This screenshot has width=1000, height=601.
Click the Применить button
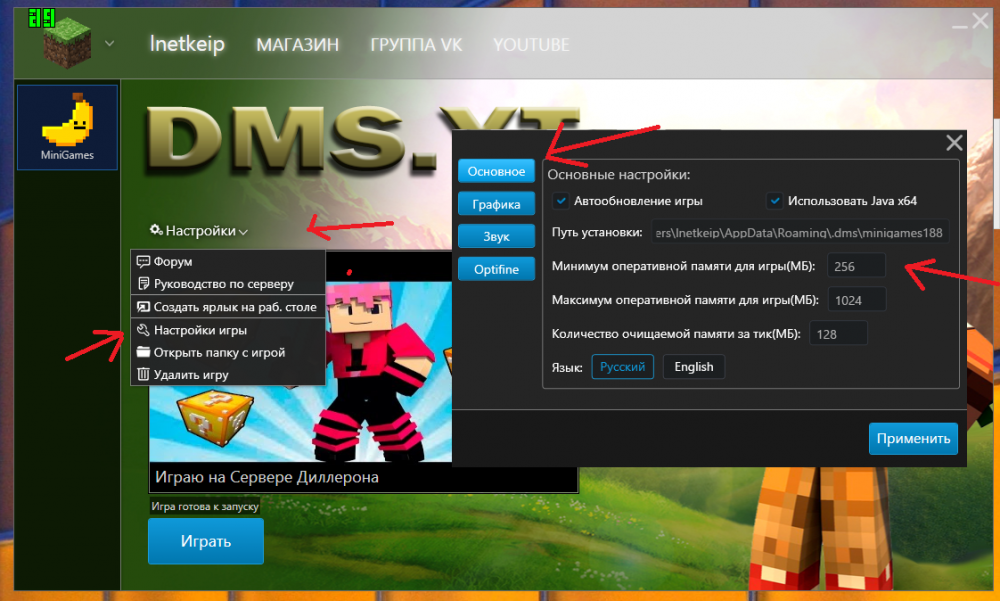click(x=912, y=439)
